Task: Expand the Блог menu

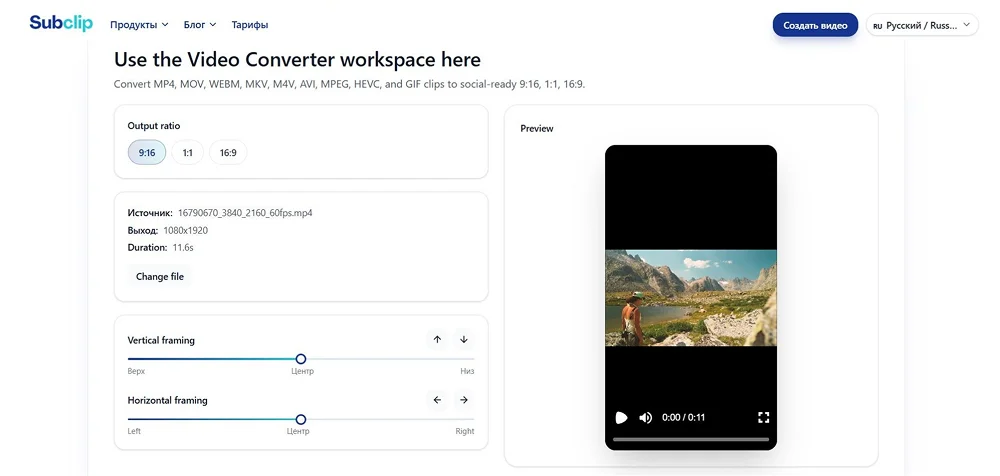Action: [200, 25]
